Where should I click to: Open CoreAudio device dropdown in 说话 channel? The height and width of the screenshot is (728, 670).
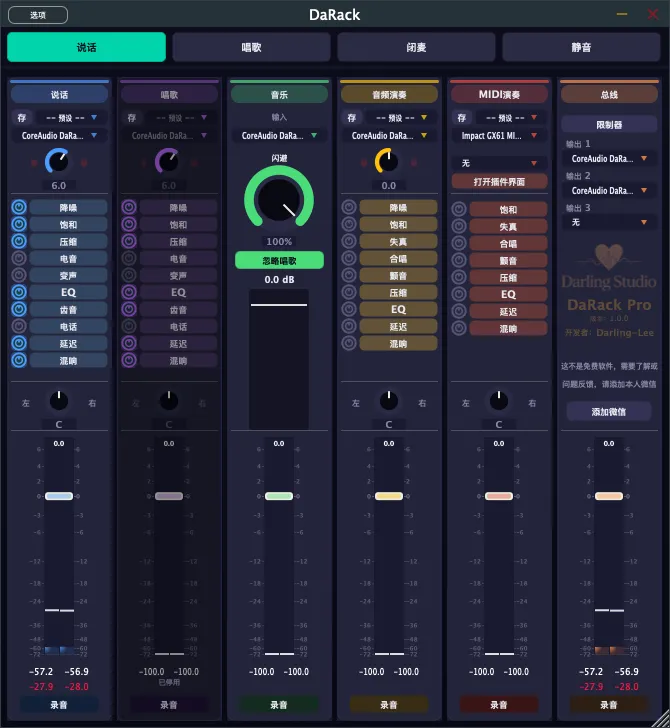[x=59, y=136]
